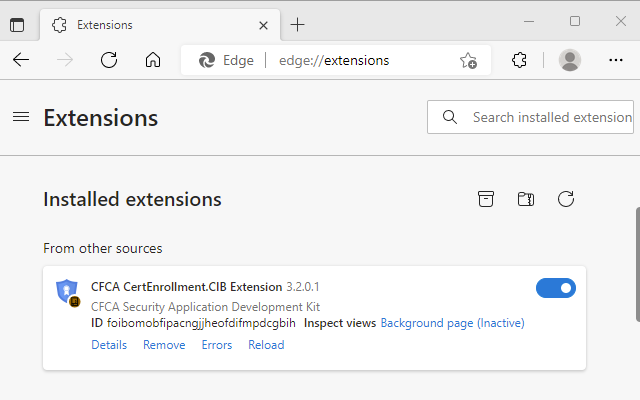Focus the Search installed extensions field
Viewport: 640px width, 400px height.
point(550,117)
